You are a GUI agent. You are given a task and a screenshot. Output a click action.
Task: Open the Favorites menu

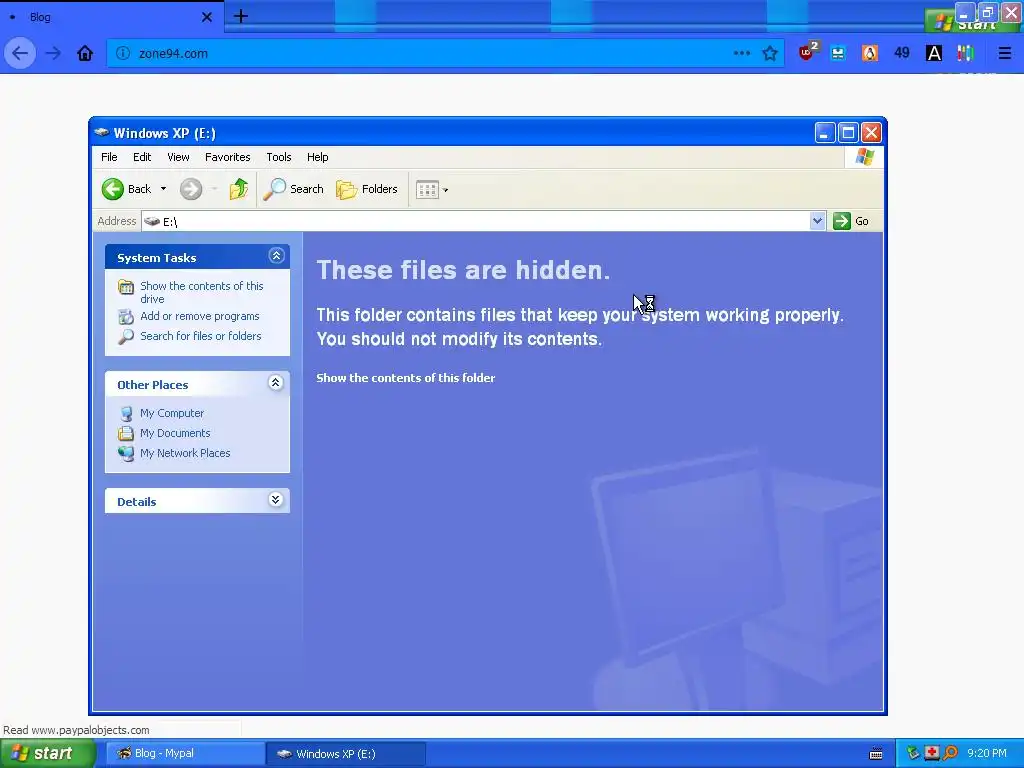pyautogui.click(x=227, y=157)
